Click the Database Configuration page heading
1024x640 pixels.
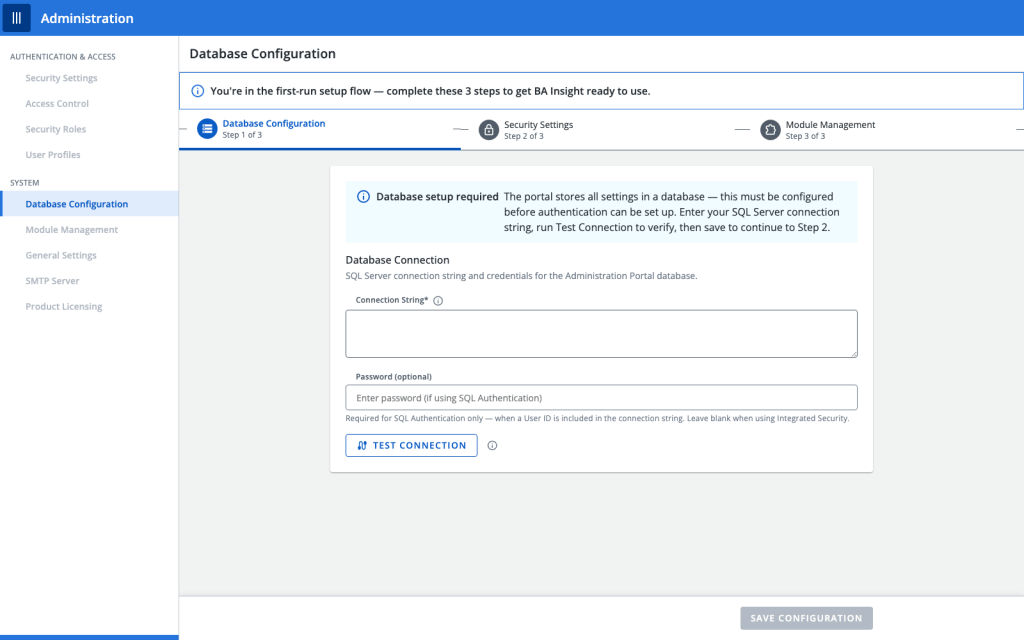263,54
